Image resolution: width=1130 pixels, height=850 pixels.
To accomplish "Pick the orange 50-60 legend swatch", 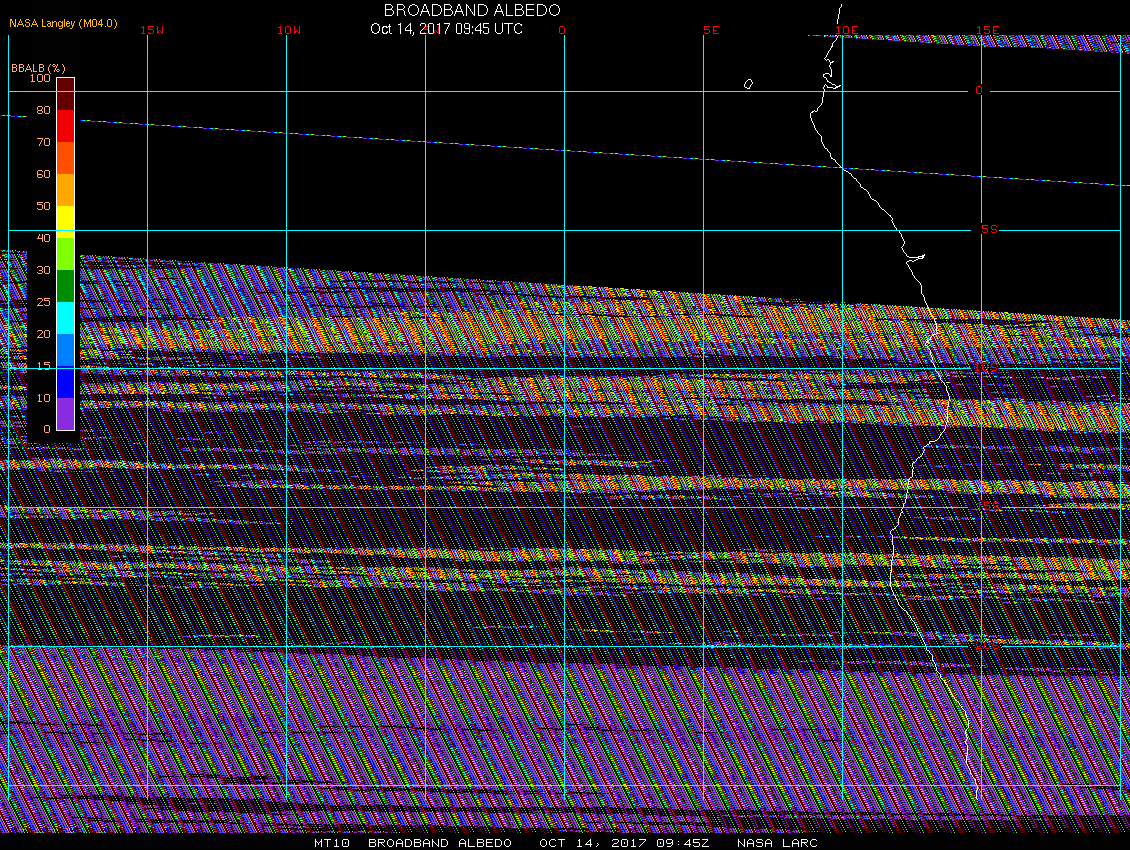I will pyautogui.click(x=66, y=190).
